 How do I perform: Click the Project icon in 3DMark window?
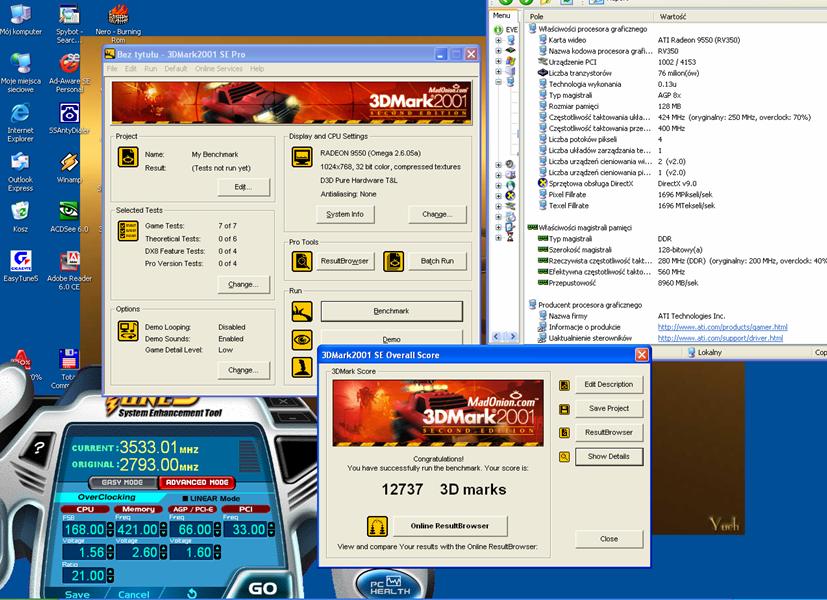point(128,157)
